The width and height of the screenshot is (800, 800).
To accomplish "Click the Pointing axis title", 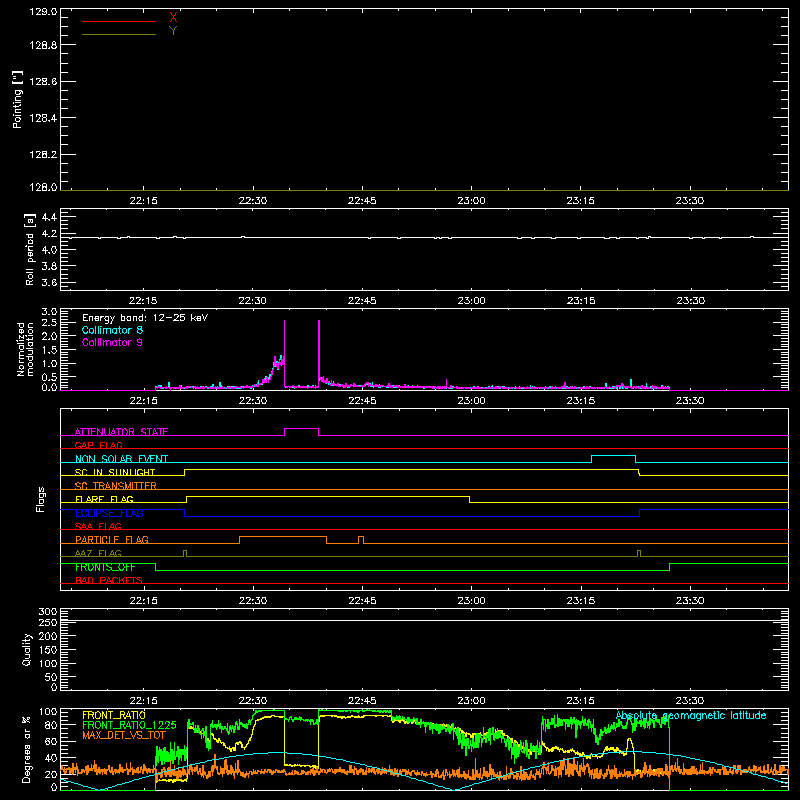I will pos(18,100).
